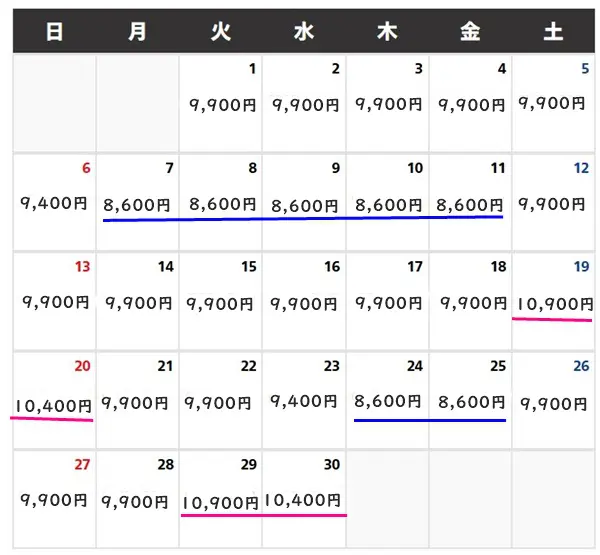Select day 16 priced 9,900円
600x555 pixels.
click(x=304, y=301)
